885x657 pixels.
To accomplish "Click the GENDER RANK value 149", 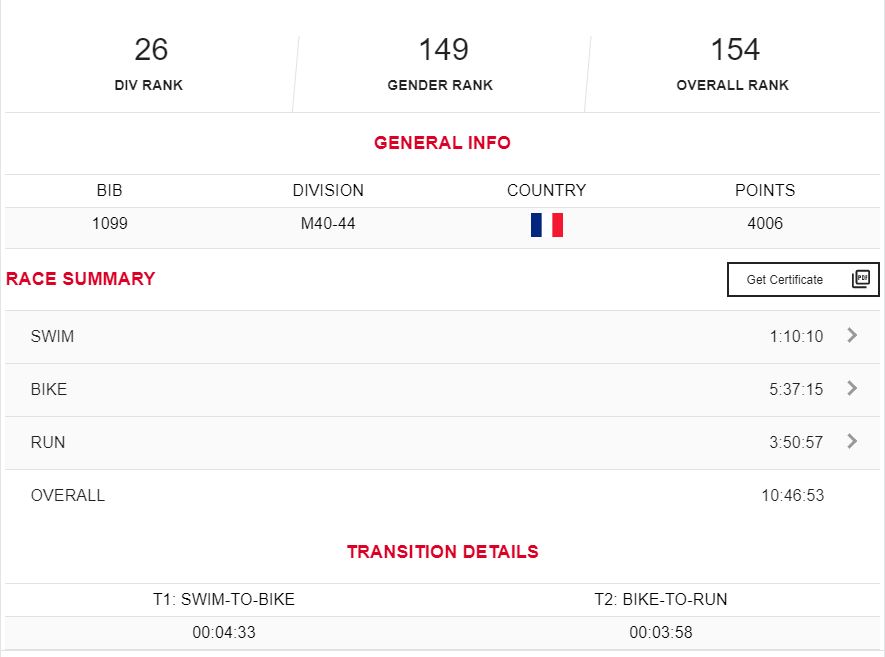I will [x=443, y=50].
